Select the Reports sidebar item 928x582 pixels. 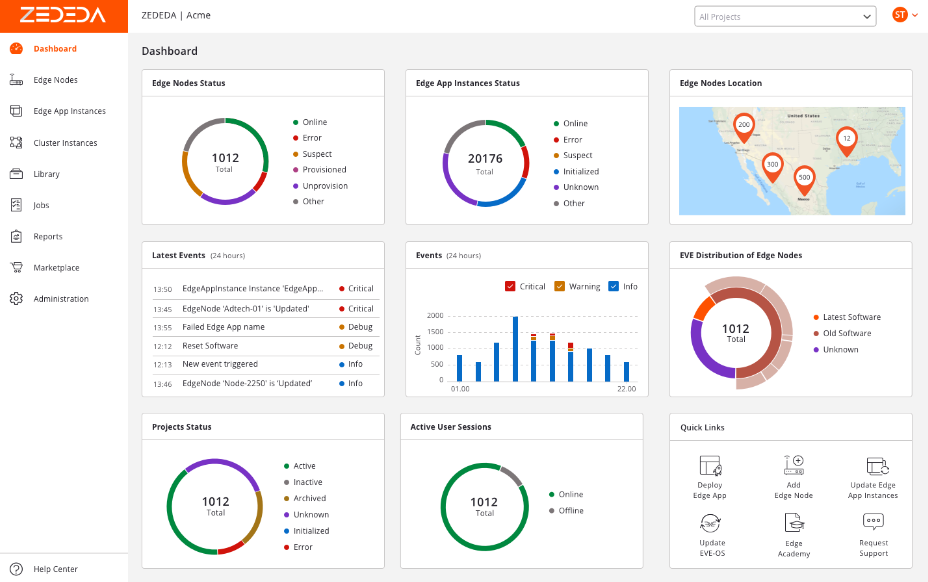47,237
